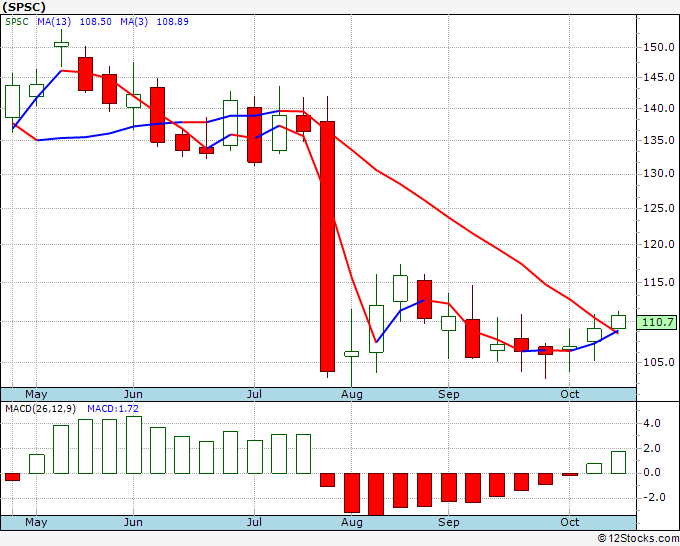Image resolution: width=680 pixels, height=546 pixels.
Task: Select the MA(3) legend label
Action: [134, 22]
